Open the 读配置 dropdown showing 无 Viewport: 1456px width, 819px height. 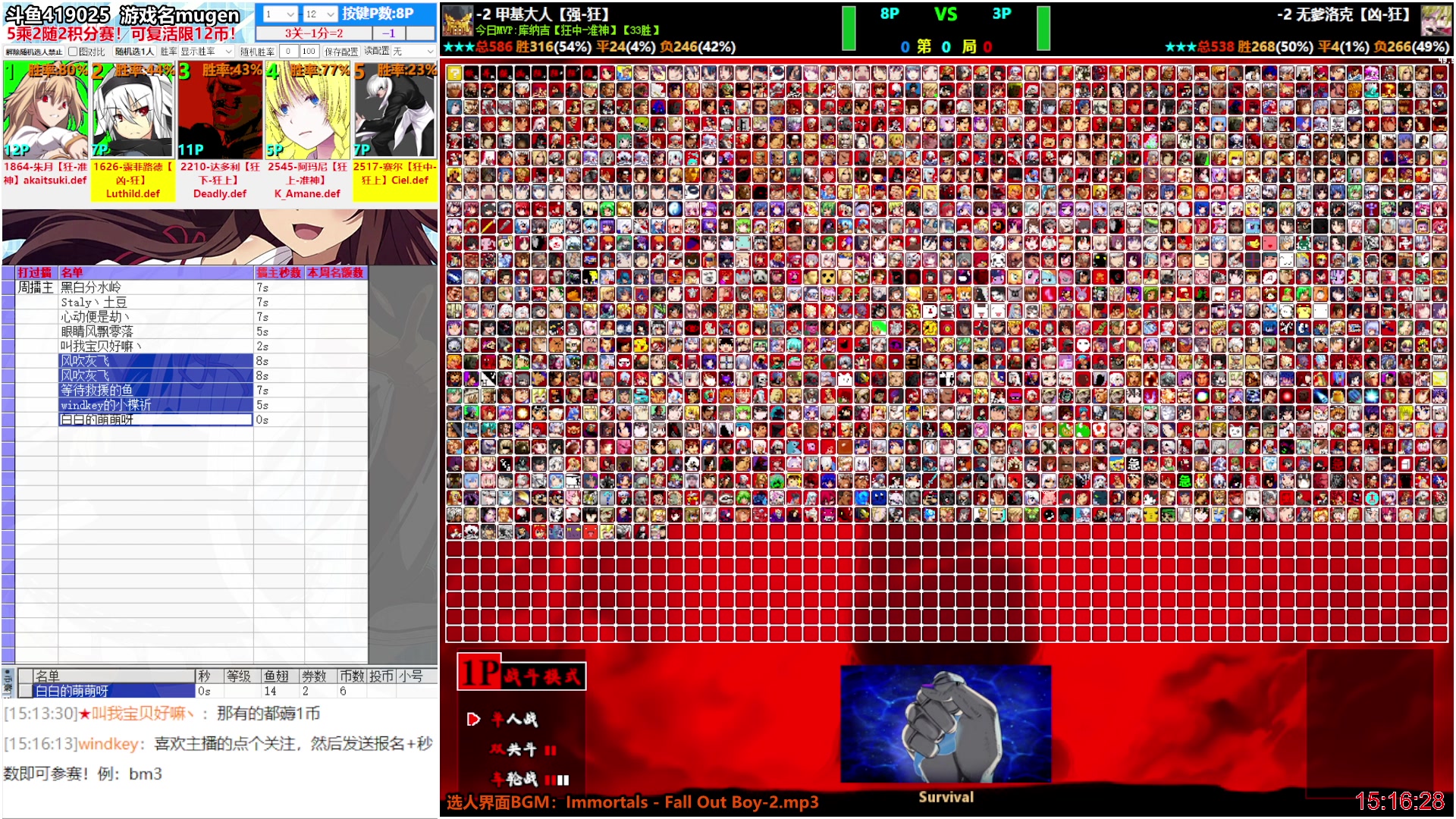click(x=413, y=52)
